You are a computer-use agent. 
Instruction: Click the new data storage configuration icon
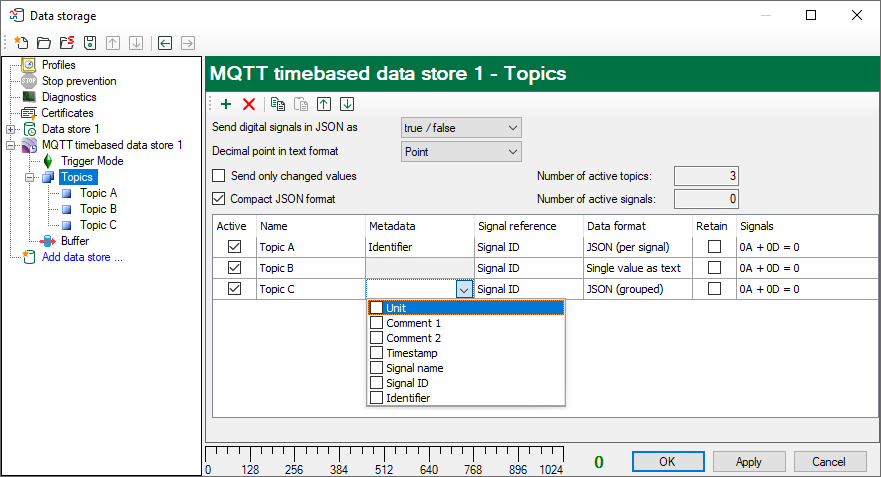point(21,43)
